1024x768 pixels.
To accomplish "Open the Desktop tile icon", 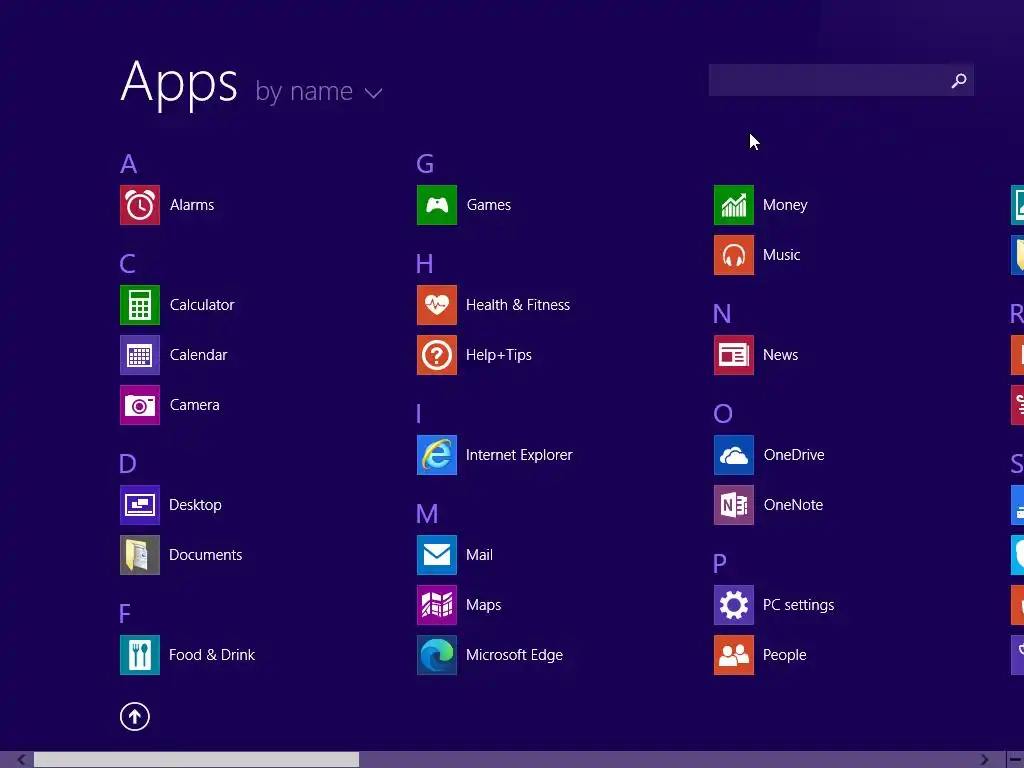I will tap(140, 505).
